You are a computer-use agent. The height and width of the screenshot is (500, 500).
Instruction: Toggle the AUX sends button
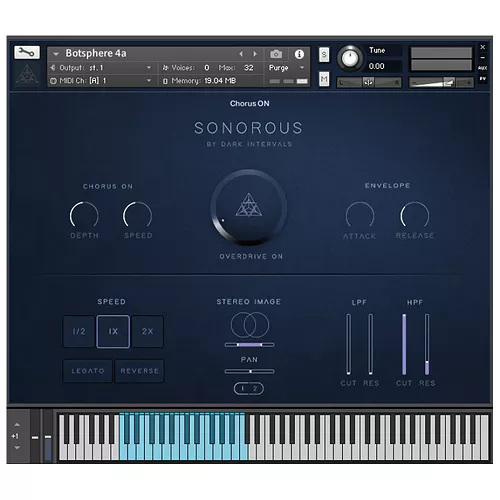click(x=482, y=68)
